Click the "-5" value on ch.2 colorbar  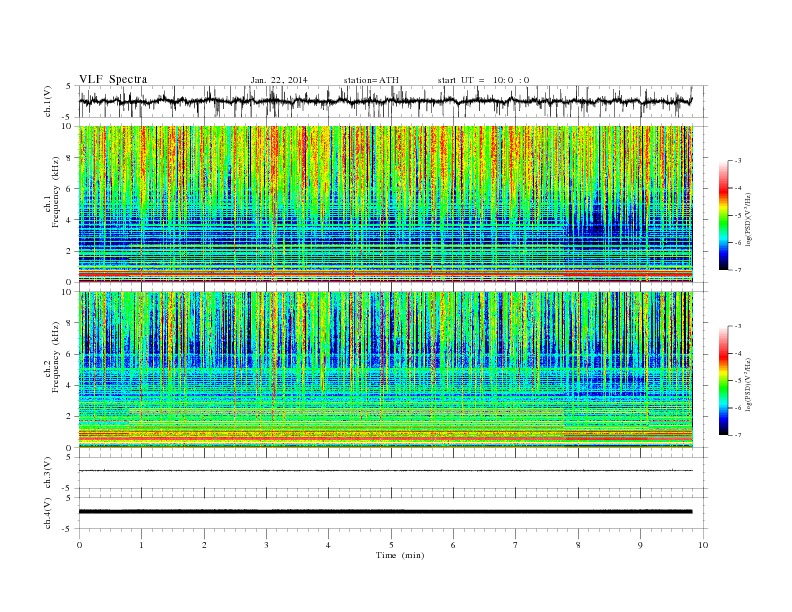pos(738,381)
